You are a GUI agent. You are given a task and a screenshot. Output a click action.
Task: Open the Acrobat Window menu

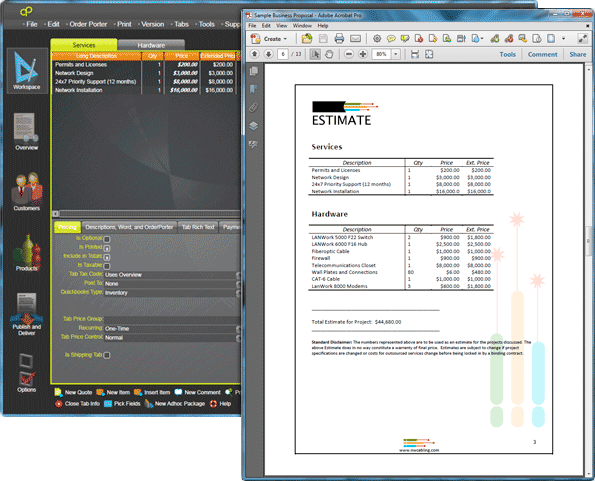coord(302,26)
